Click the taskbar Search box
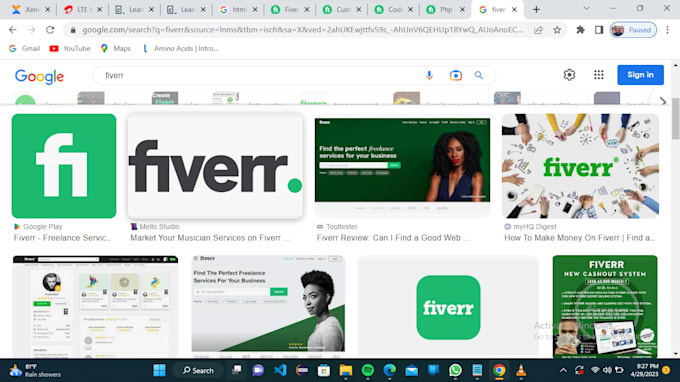Viewport: 680px width, 382px height. [198, 370]
